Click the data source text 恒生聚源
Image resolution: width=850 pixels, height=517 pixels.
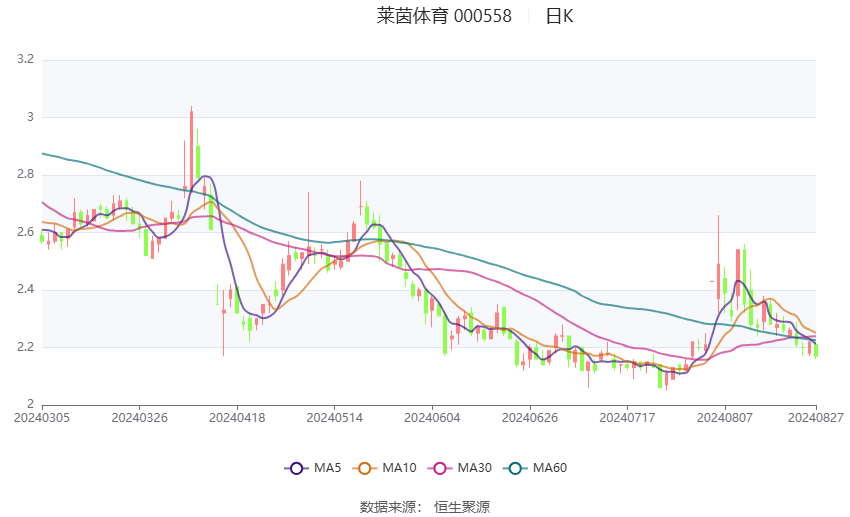coord(462,507)
